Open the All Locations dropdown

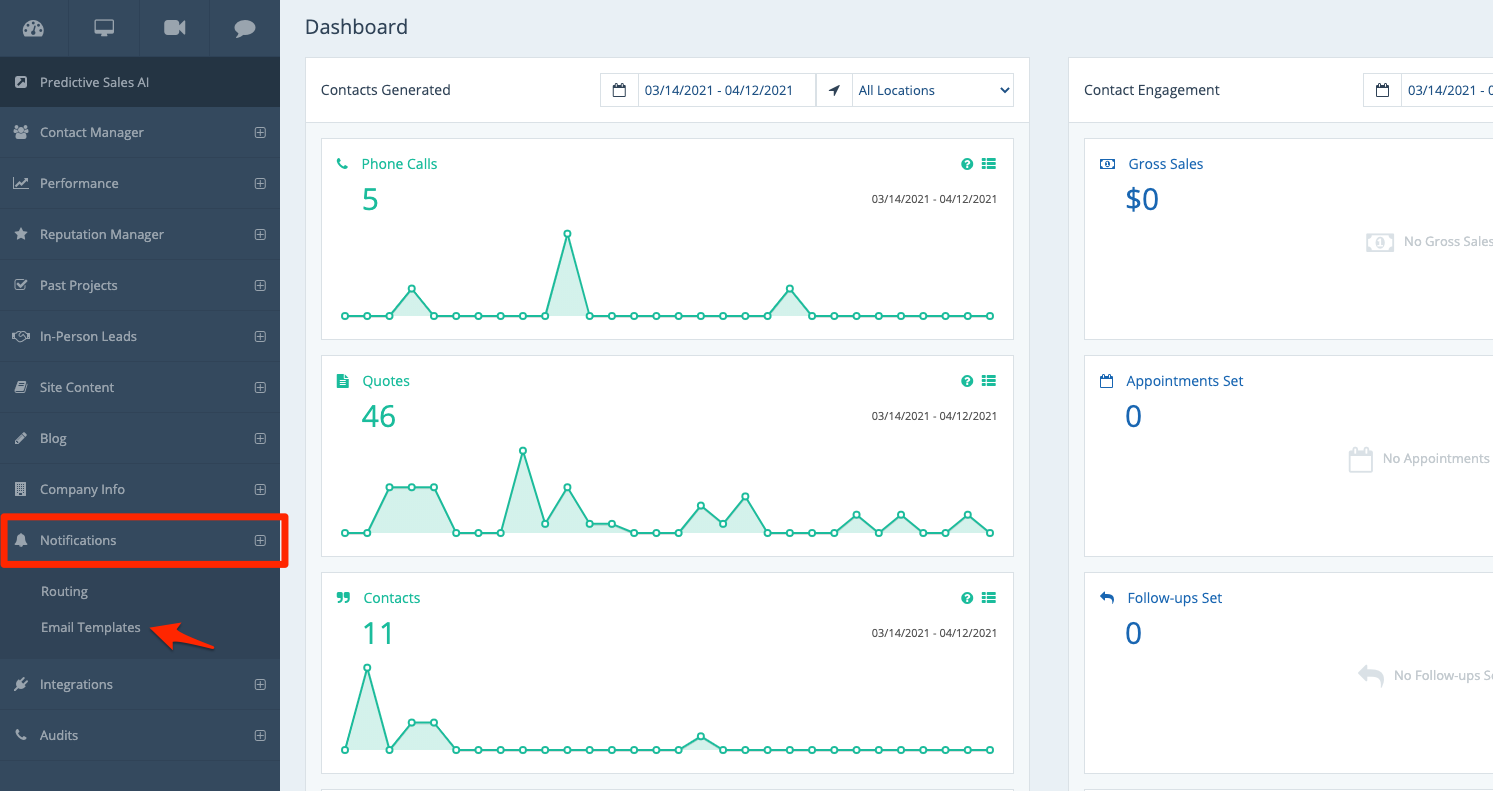(933, 90)
